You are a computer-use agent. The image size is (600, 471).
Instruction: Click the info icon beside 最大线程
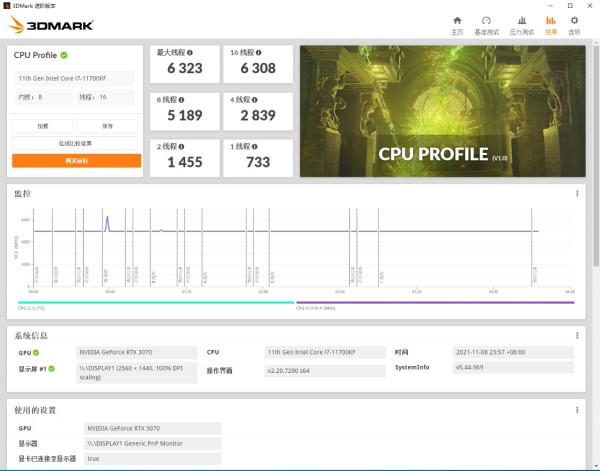(190, 53)
